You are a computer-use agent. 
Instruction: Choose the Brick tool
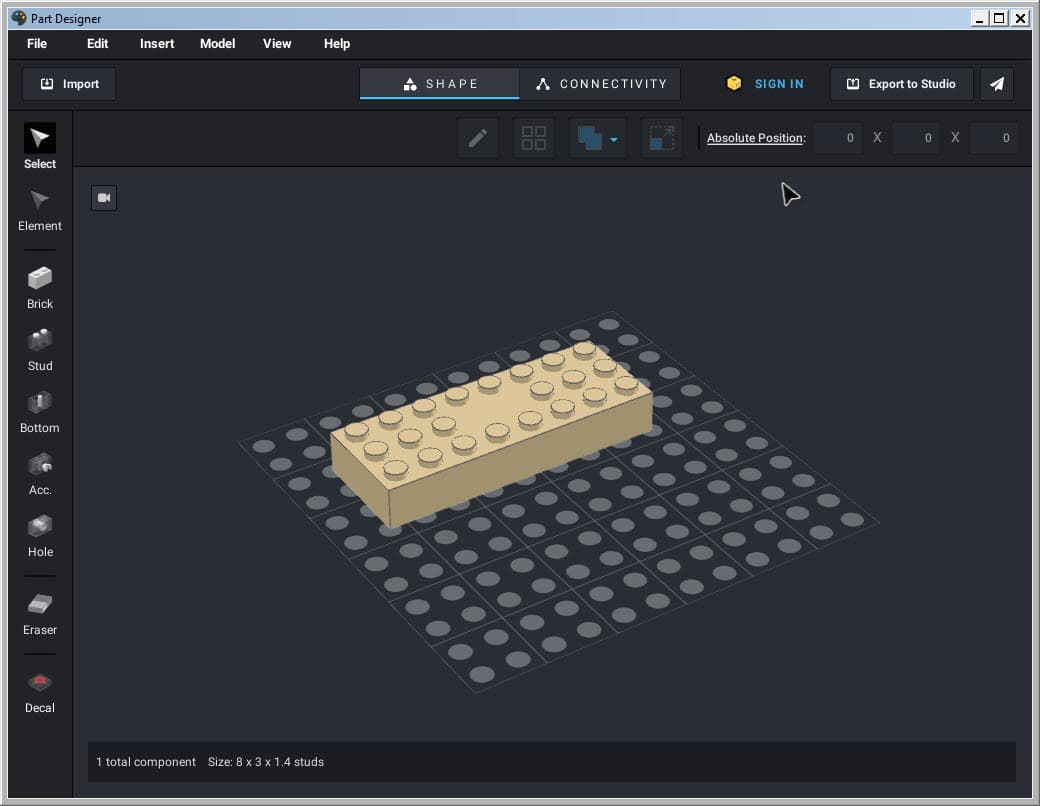tap(40, 288)
